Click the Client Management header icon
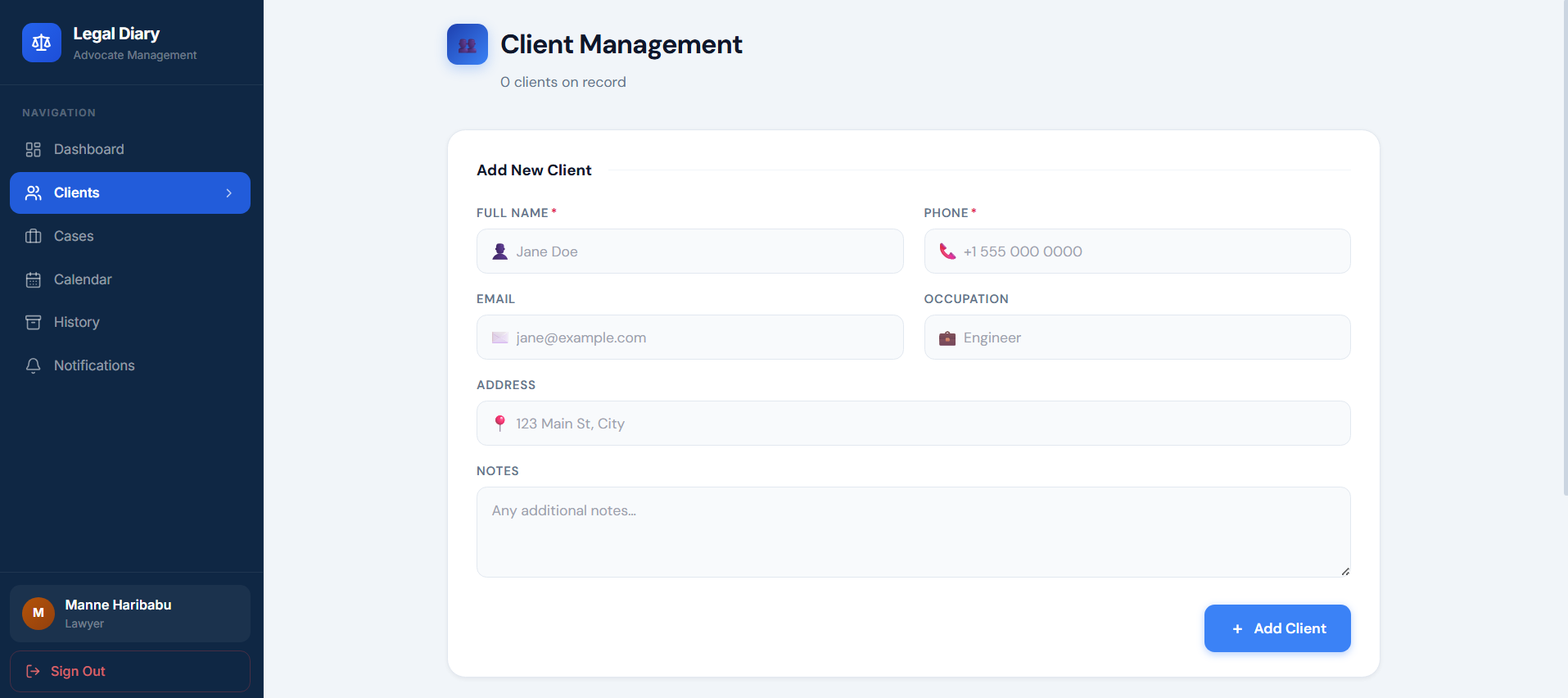Screen dimensions: 1568x698 click(x=468, y=44)
